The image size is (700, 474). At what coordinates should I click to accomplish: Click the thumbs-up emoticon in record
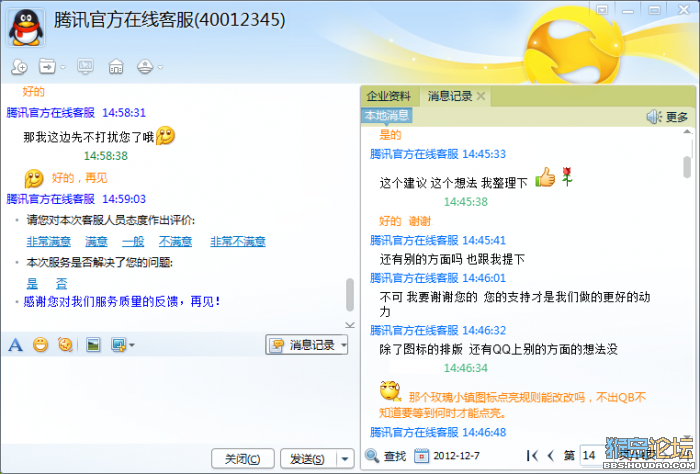[545, 177]
